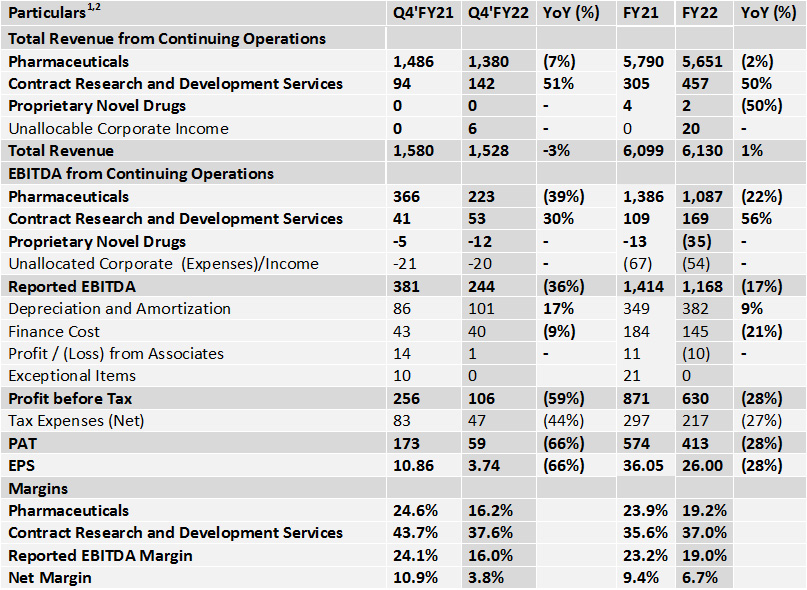Click the Total Revenue row label
Image resolution: width=807 pixels, height=590 pixels.
pyautogui.click(x=61, y=151)
